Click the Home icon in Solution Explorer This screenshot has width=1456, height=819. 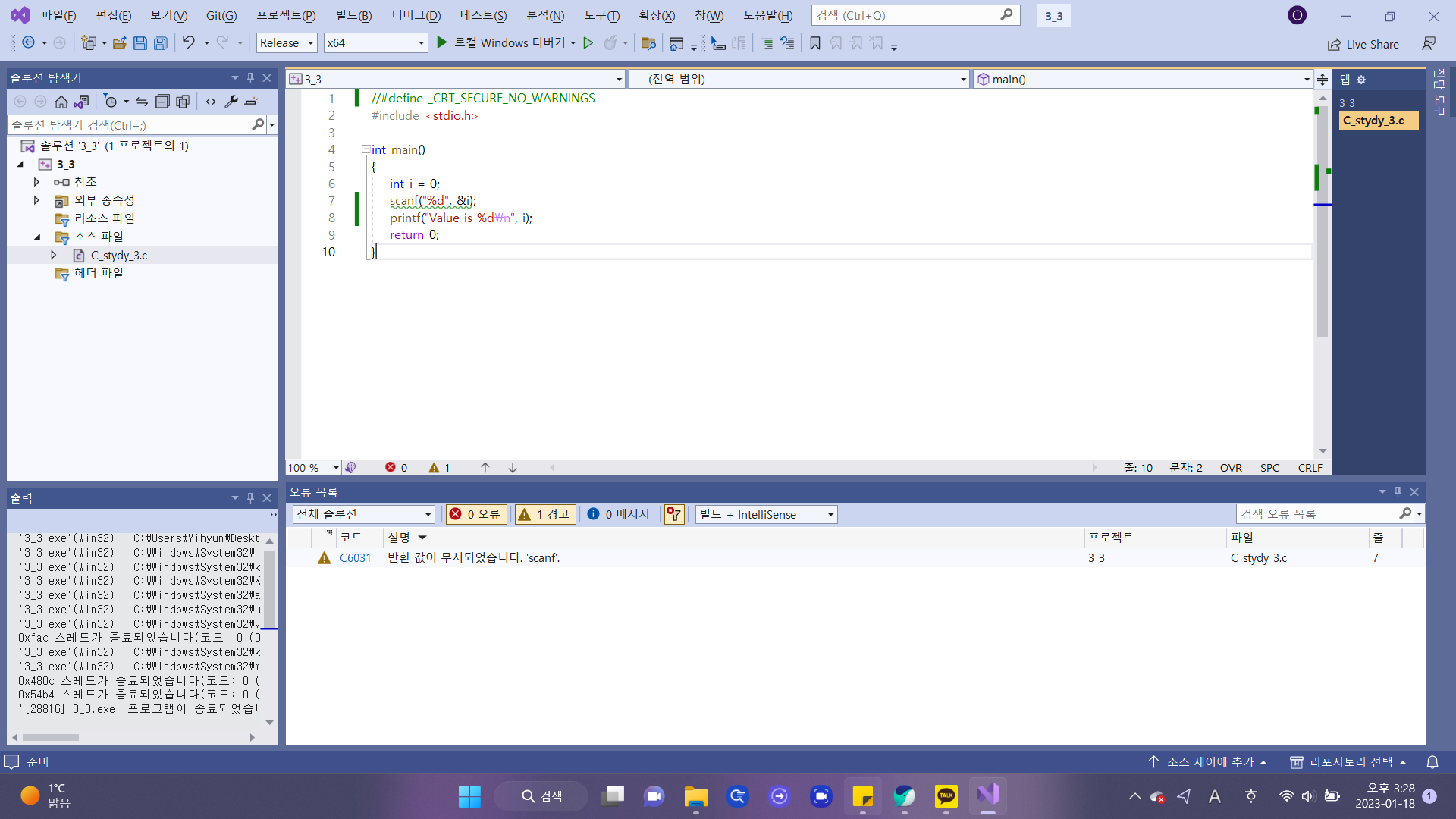tap(61, 102)
